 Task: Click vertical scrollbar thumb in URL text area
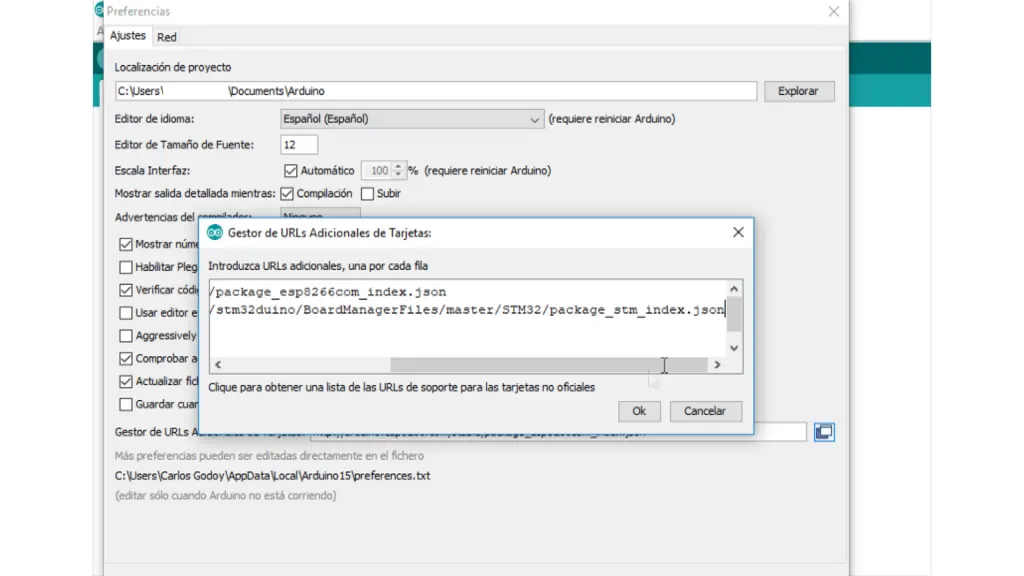pos(734,315)
